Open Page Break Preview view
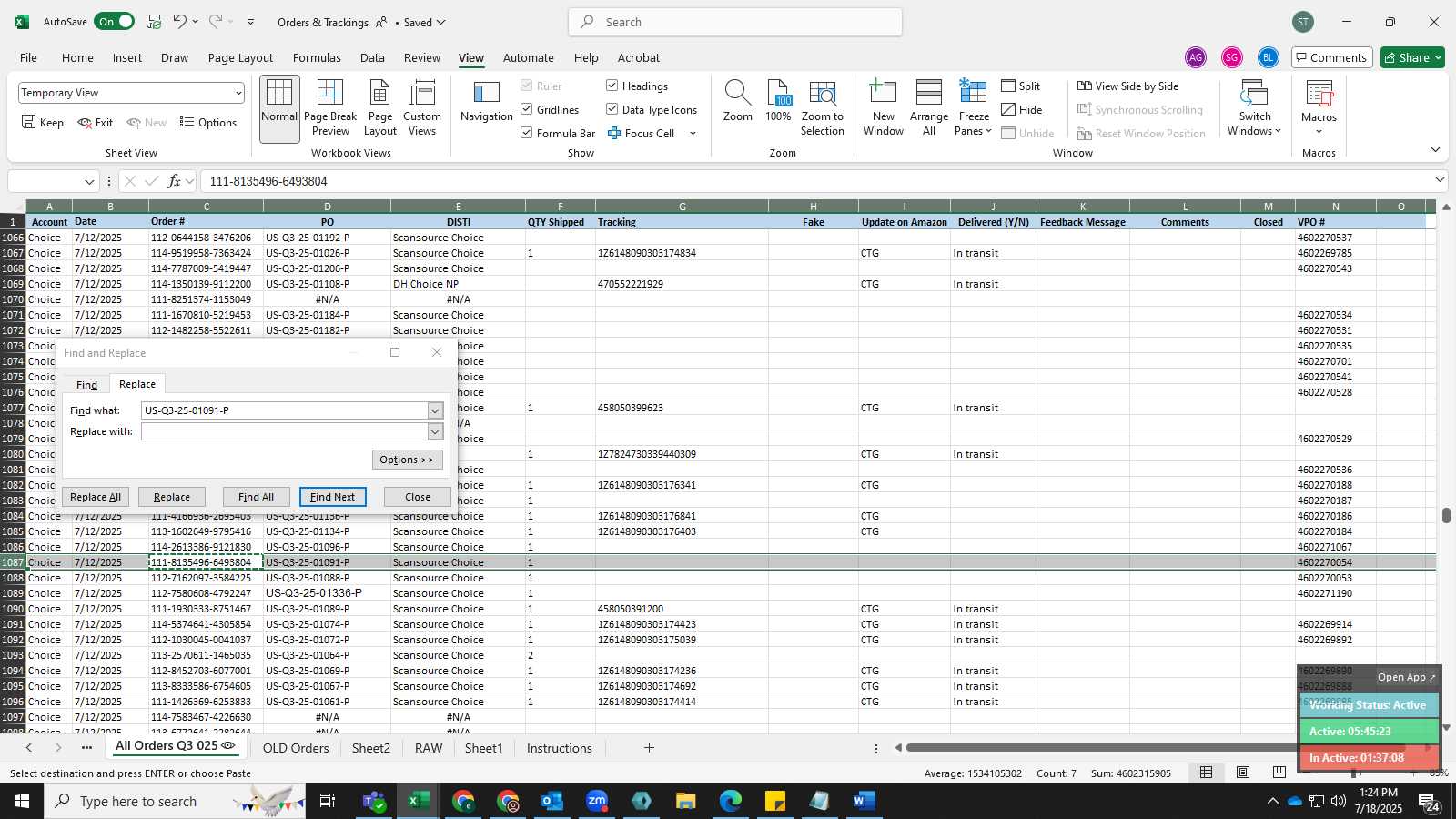This screenshot has width=1456, height=819. pos(330,108)
